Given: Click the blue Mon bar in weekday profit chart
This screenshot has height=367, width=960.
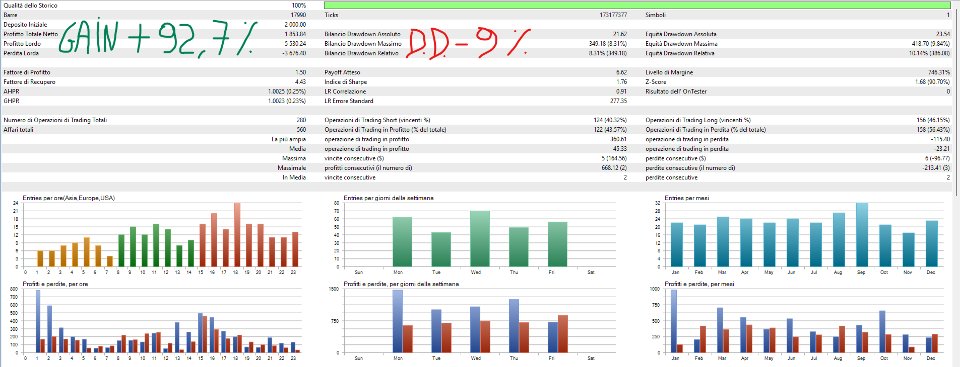Looking at the screenshot, I should tap(397, 322).
